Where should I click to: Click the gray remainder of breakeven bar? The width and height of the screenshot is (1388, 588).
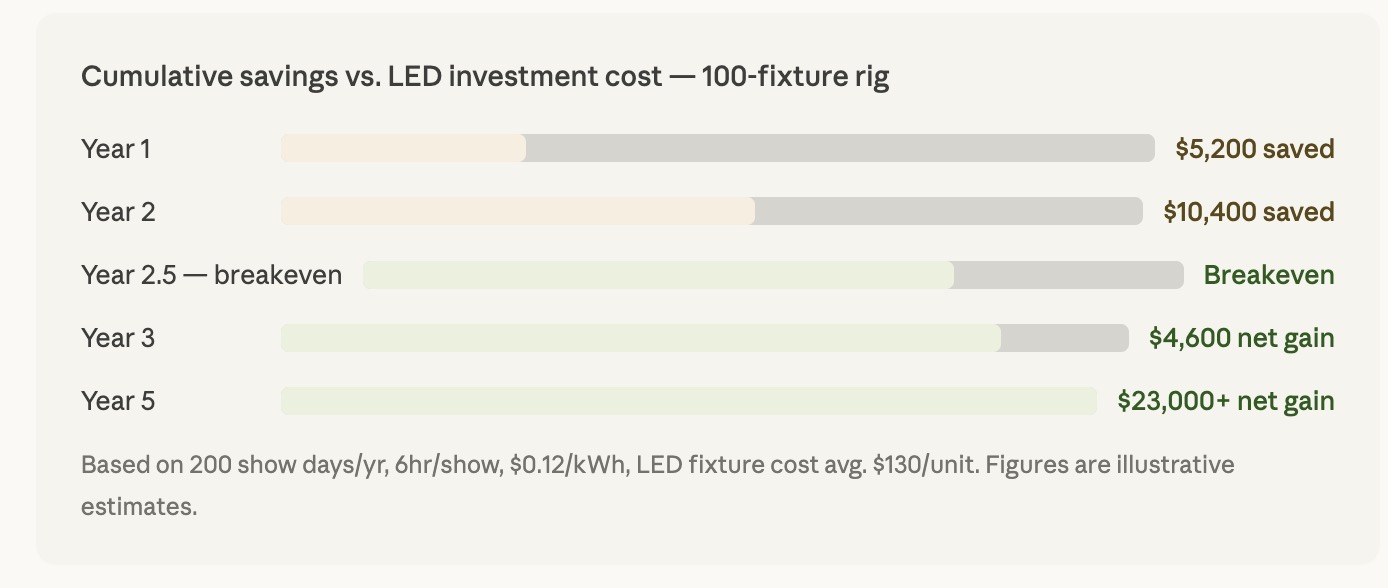click(1068, 275)
